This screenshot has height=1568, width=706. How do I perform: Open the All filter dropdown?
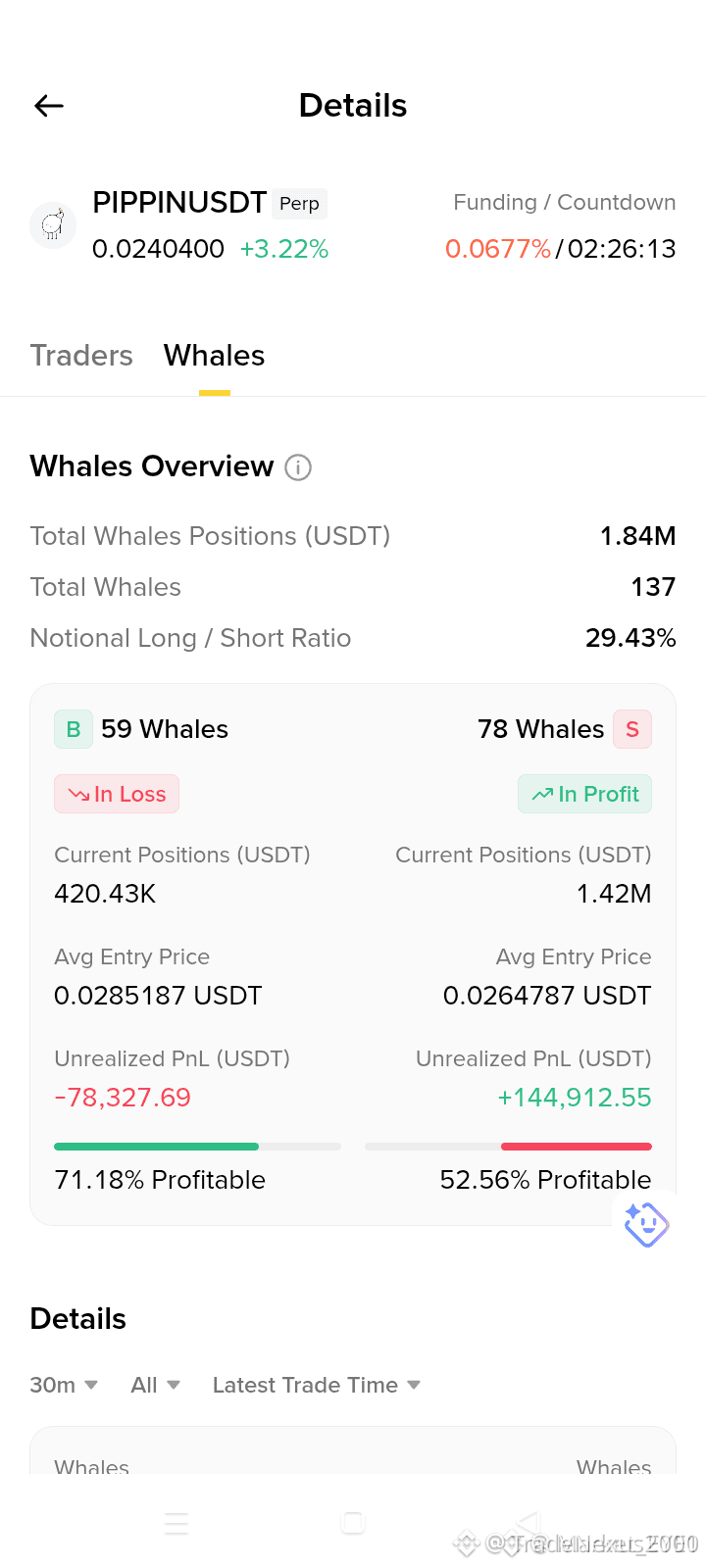coord(156,1385)
